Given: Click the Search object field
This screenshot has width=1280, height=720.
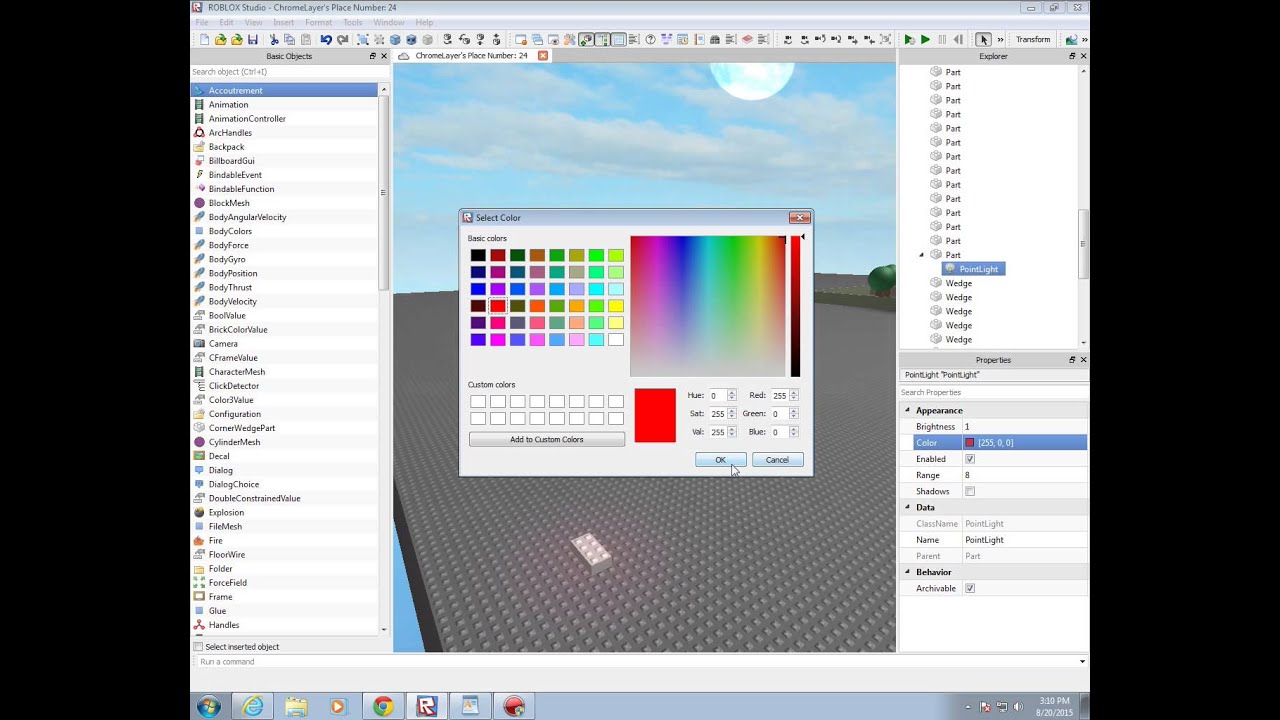Looking at the screenshot, I should [x=289, y=72].
